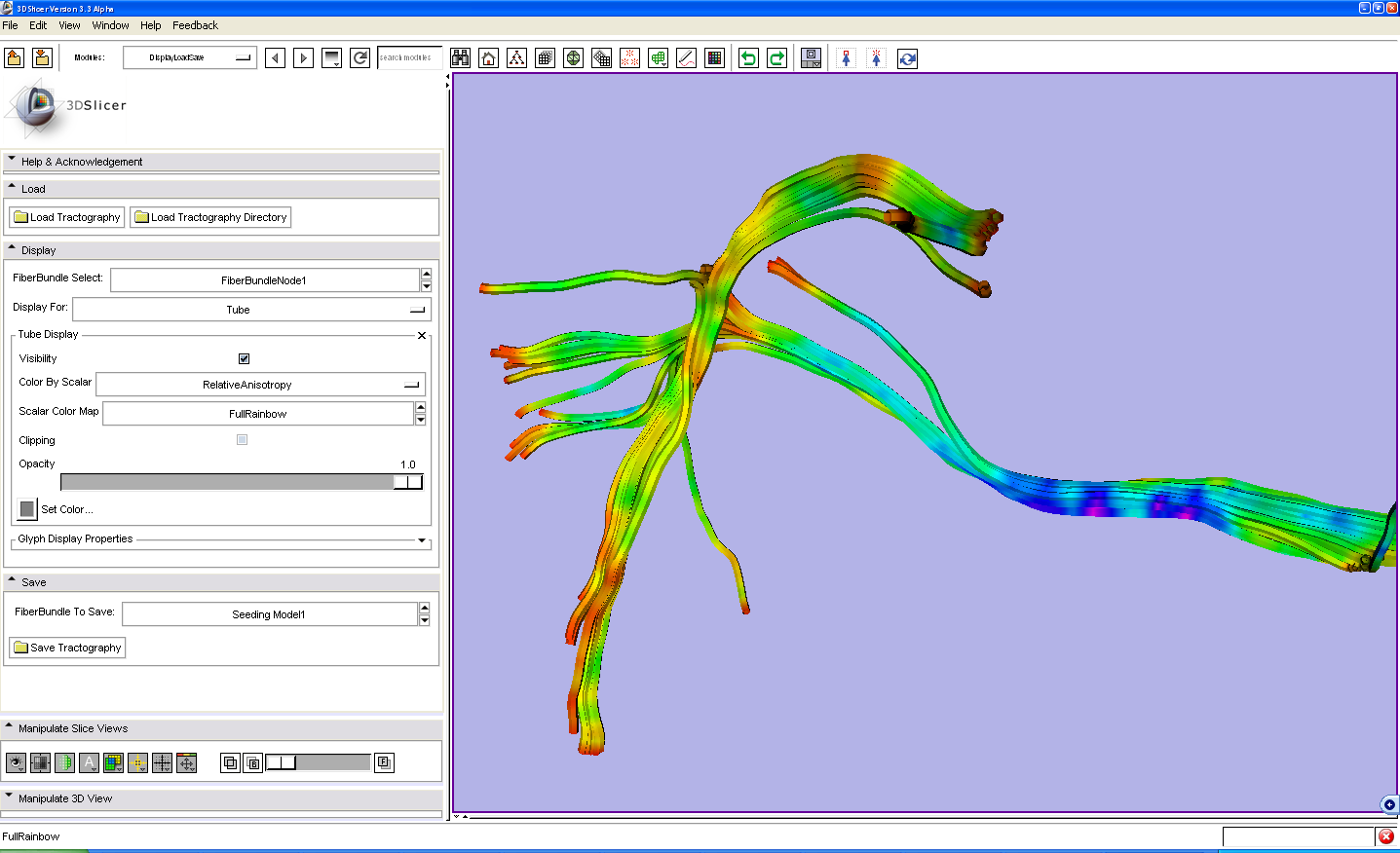This screenshot has height=853, width=1400.
Task: Click the binoculars search icon in toolbar
Action: click(461, 58)
